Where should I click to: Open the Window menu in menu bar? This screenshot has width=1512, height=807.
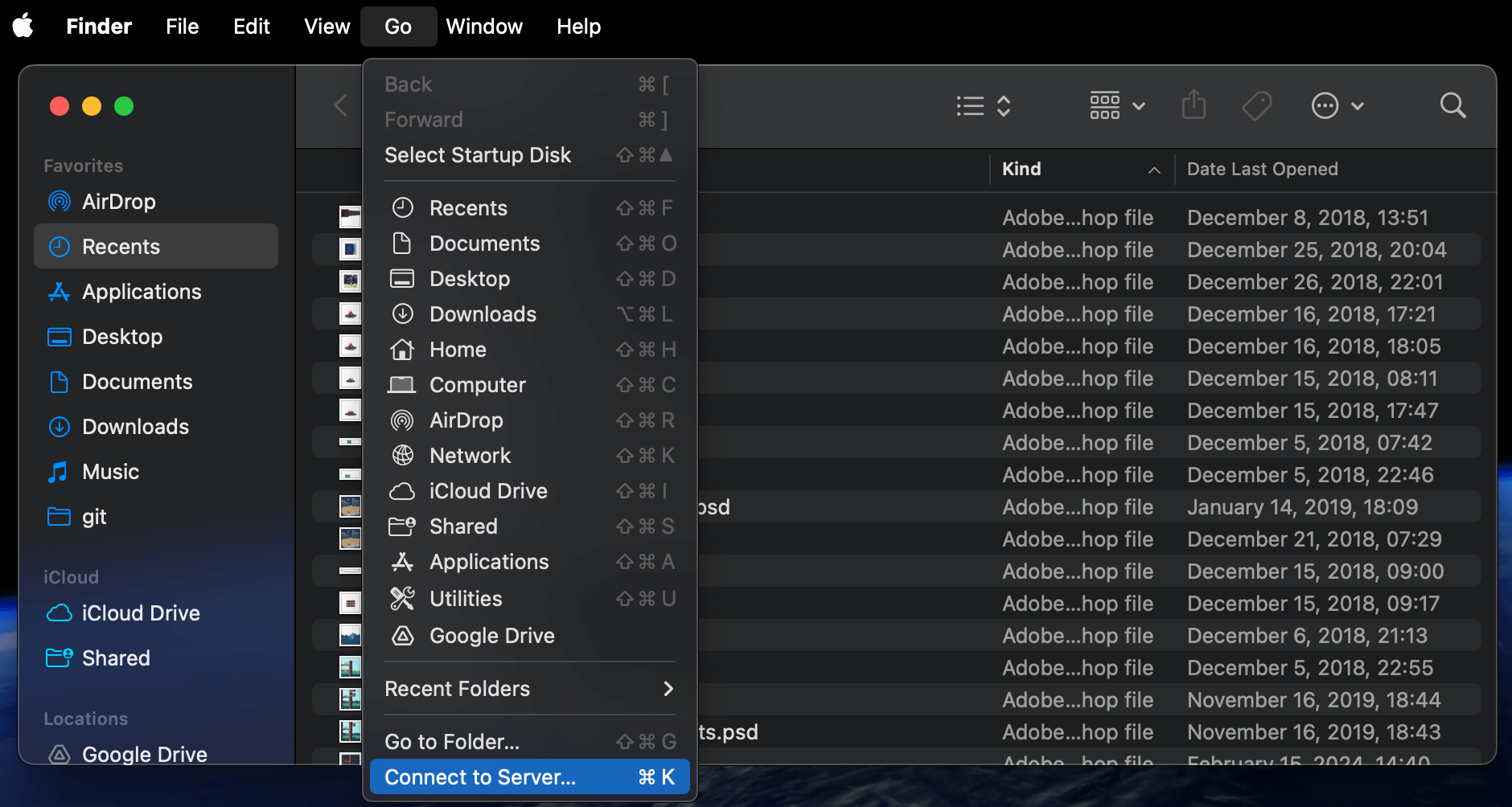[484, 26]
